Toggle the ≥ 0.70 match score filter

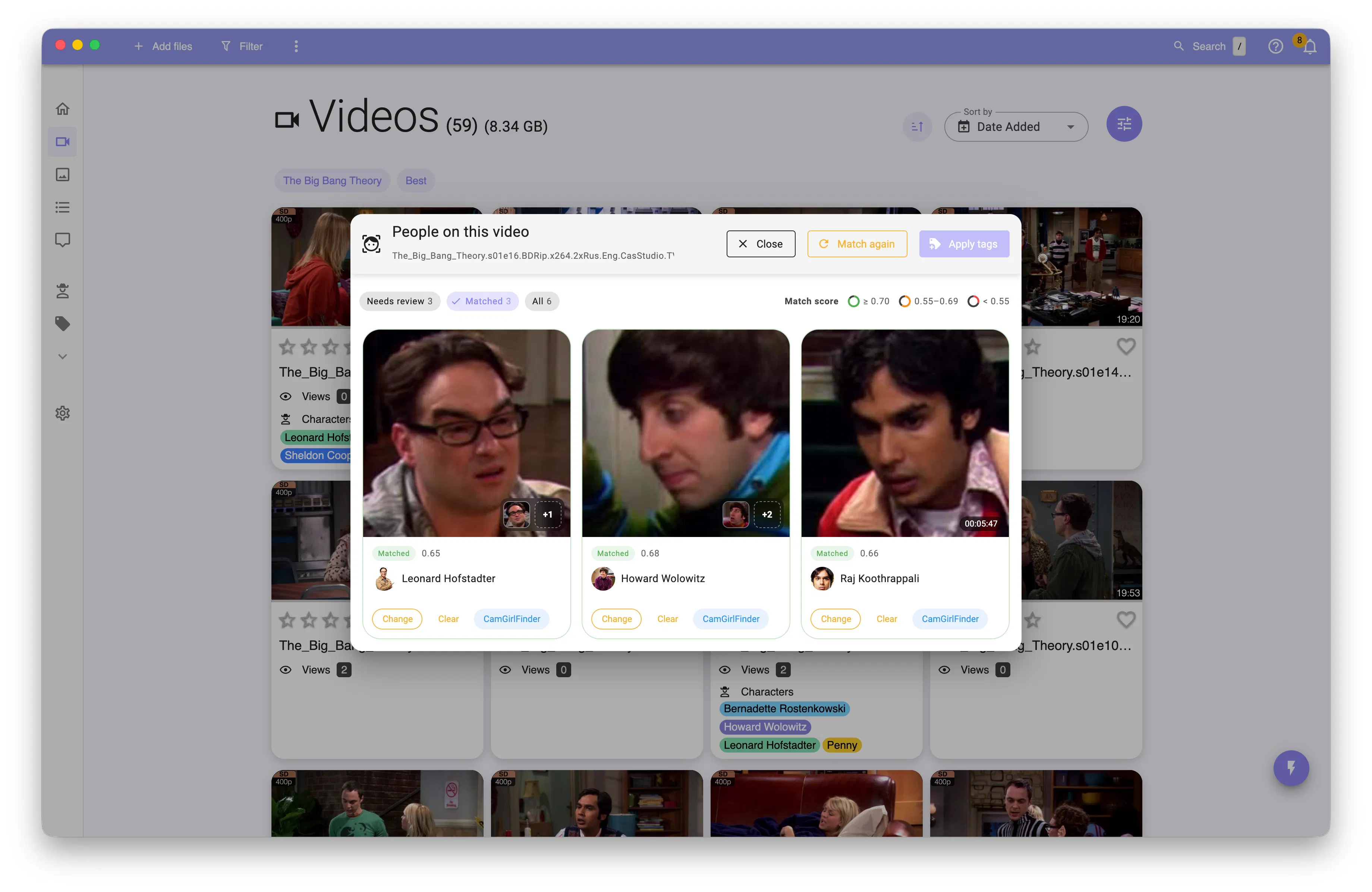click(868, 301)
